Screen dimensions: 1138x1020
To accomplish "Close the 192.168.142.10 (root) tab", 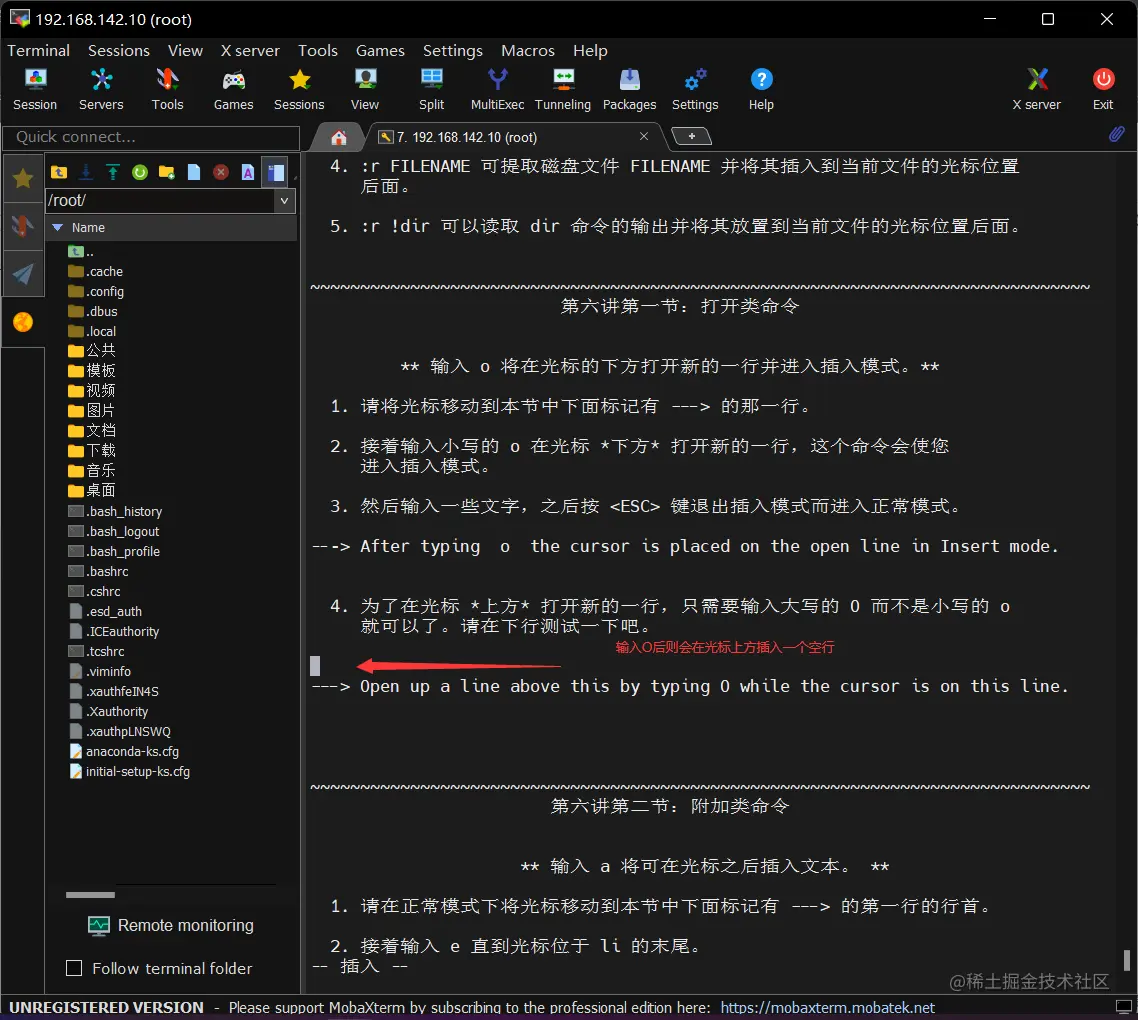I will 644,136.
